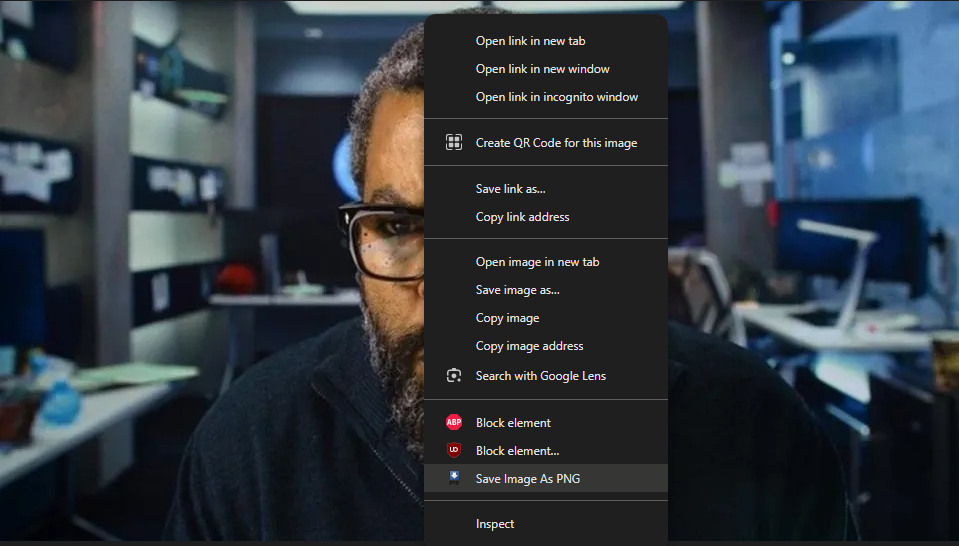Click the uBlock Origin shield icon

pyautogui.click(x=454, y=451)
